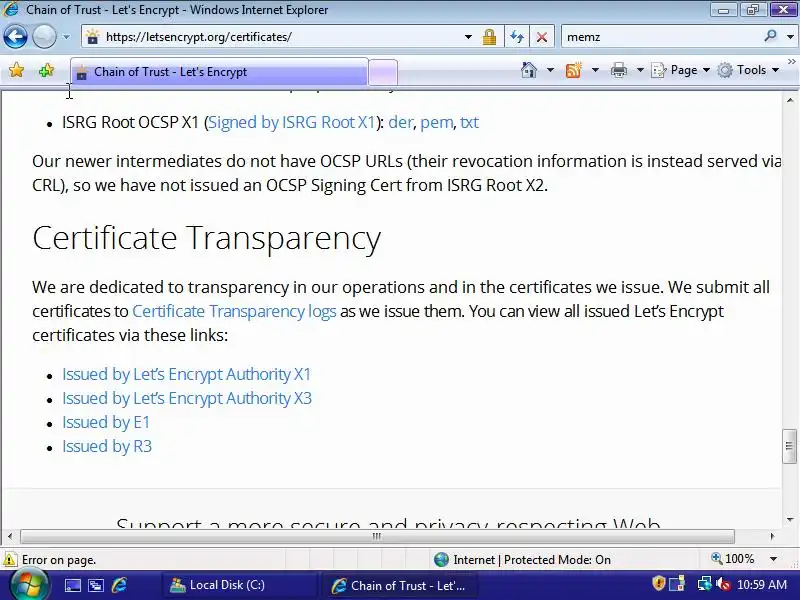
Task: Click the horizontal scrollbar left arrow
Action: coord(10,536)
